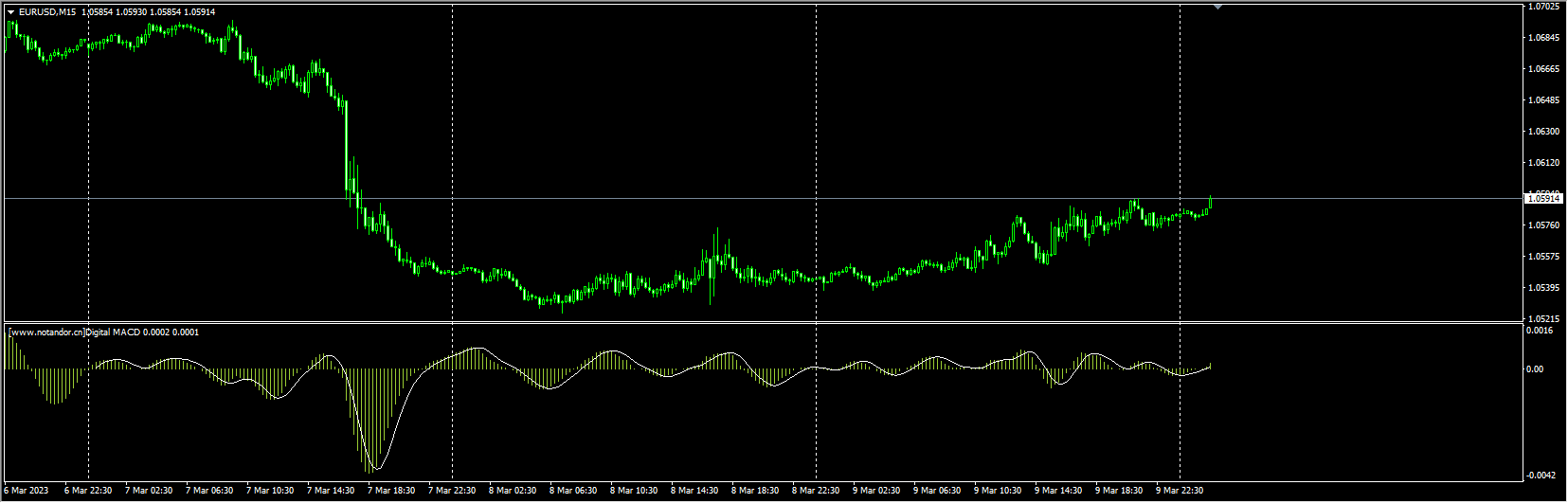Click the 8 Mar 18:30 time label
The width and height of the screenshot is (1568, 503).
[755, 491]
